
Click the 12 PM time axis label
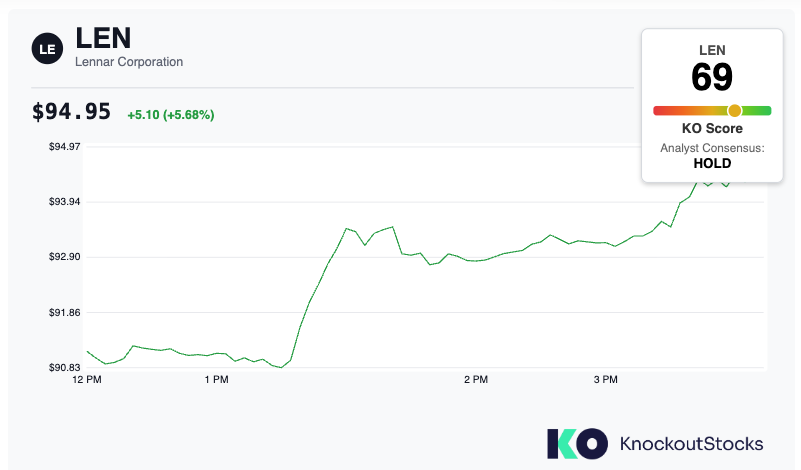pos(87,380)
